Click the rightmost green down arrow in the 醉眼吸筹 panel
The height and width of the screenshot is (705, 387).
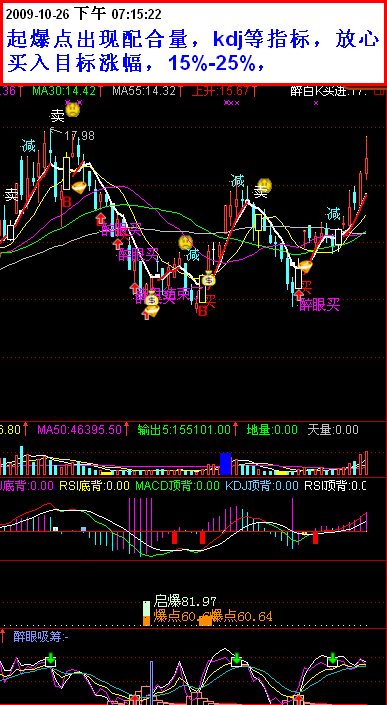[x=332, y=659]
